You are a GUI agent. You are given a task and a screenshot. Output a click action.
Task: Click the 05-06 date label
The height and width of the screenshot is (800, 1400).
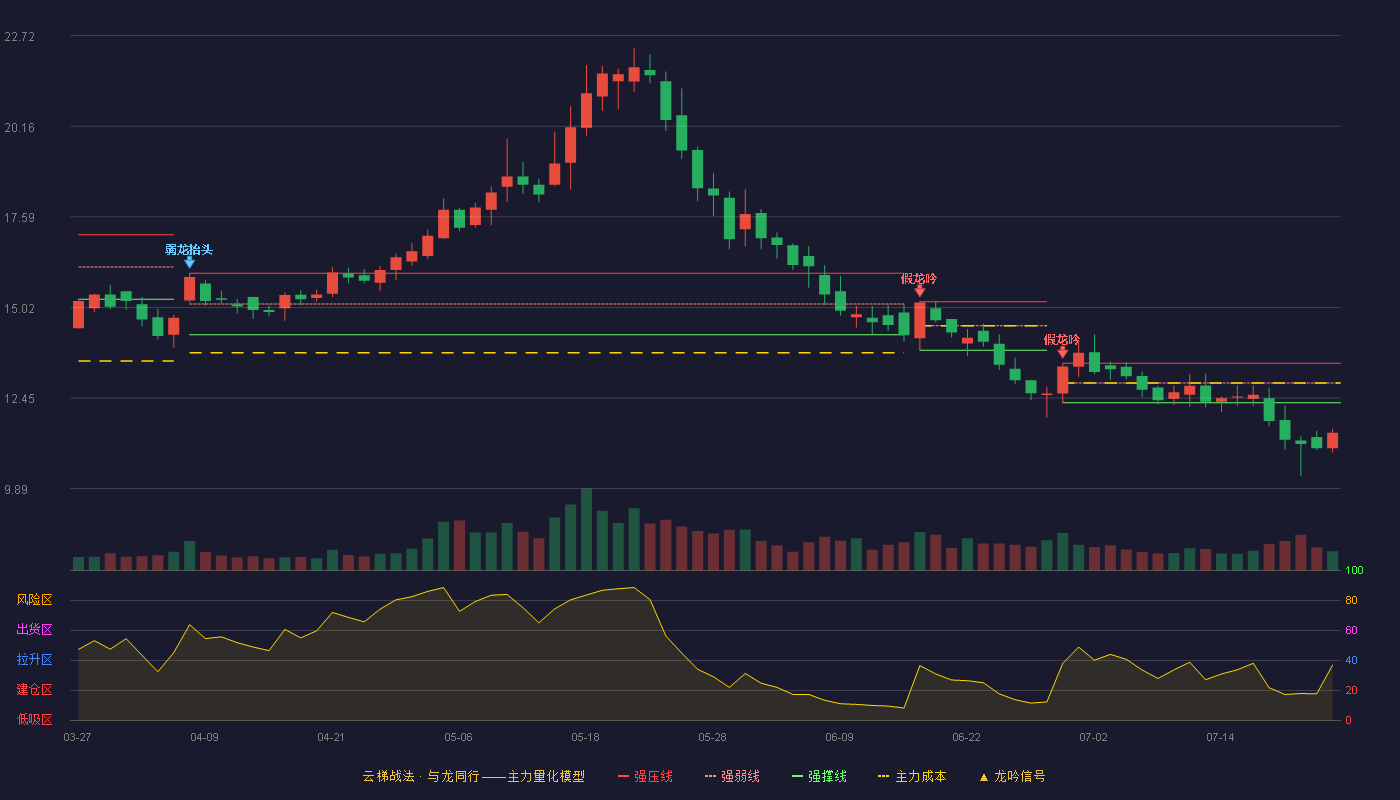tap(458, 737)
